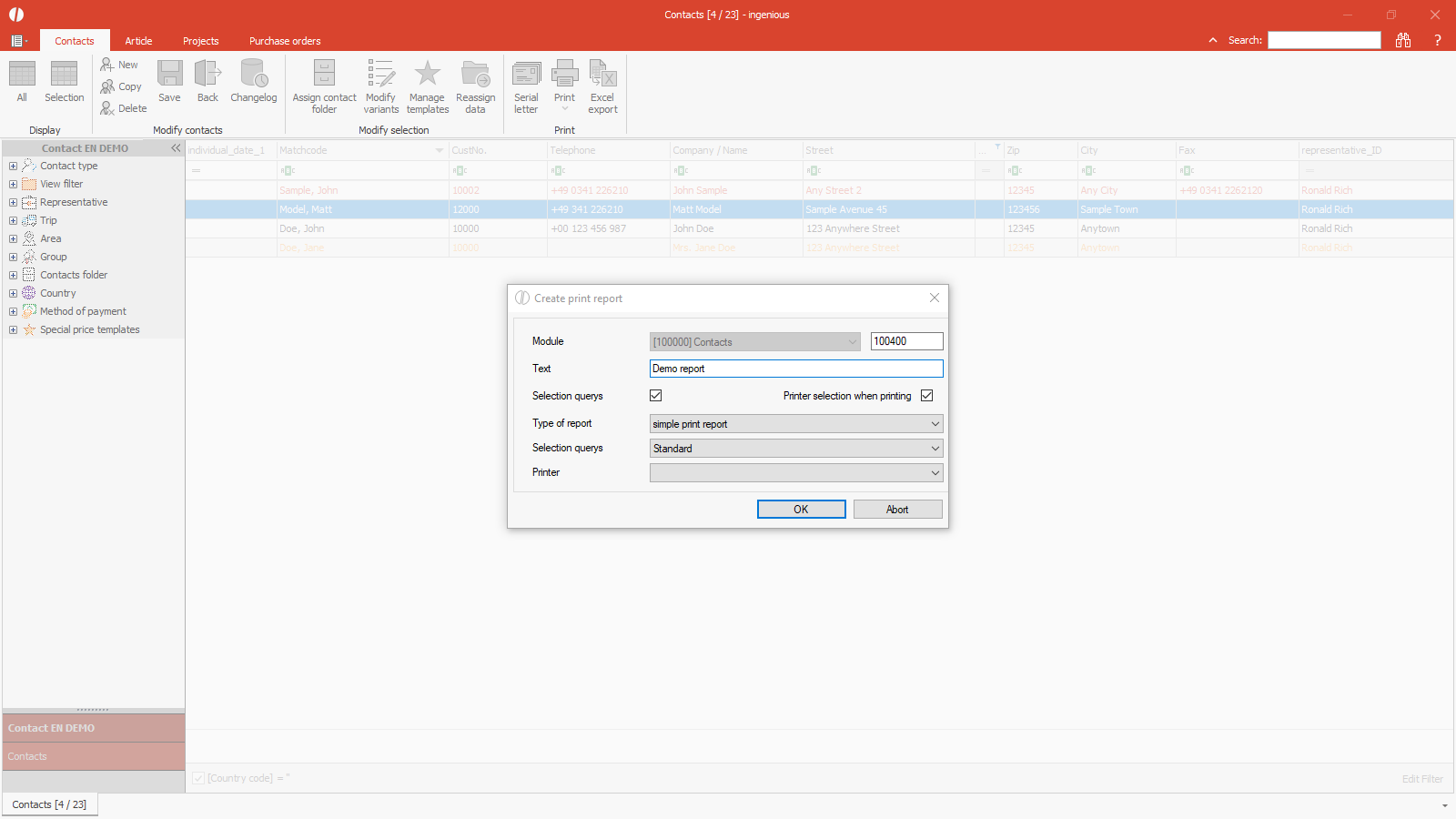Click the New contact icon
The width and height of the screenshot is (1456, 819).
coord(108,65)
